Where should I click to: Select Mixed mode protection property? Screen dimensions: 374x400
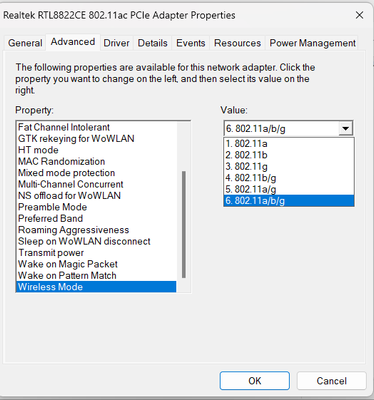[96, 173]
